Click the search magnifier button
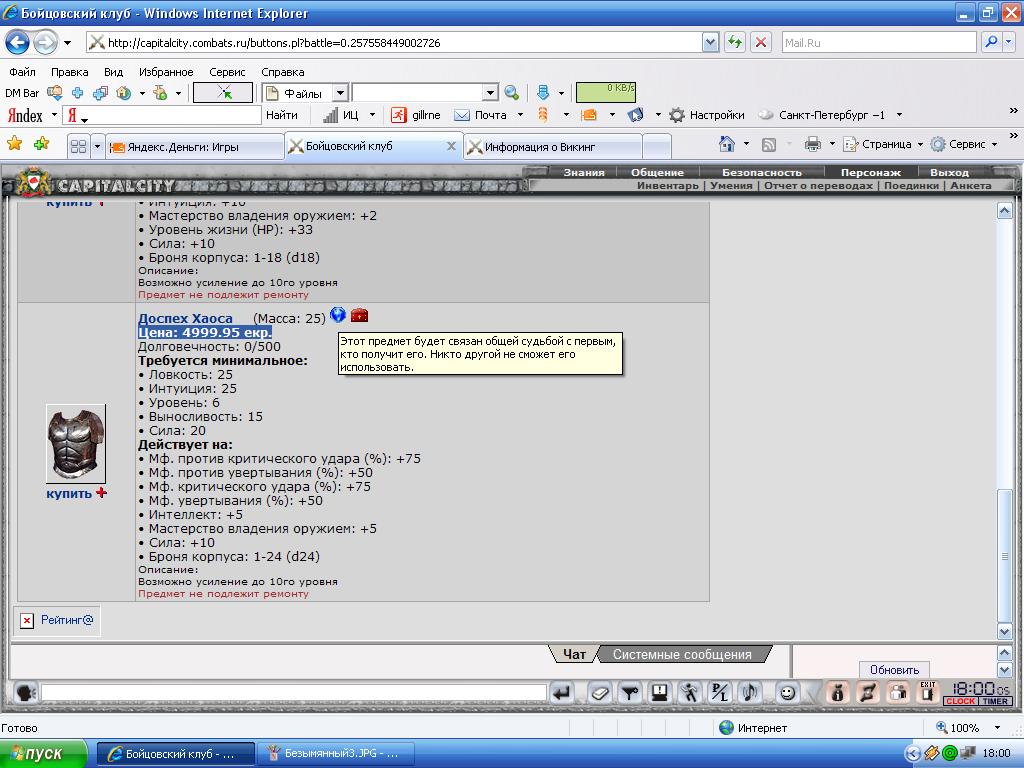This screenshot has height=768, width=1024. (991, 43)
